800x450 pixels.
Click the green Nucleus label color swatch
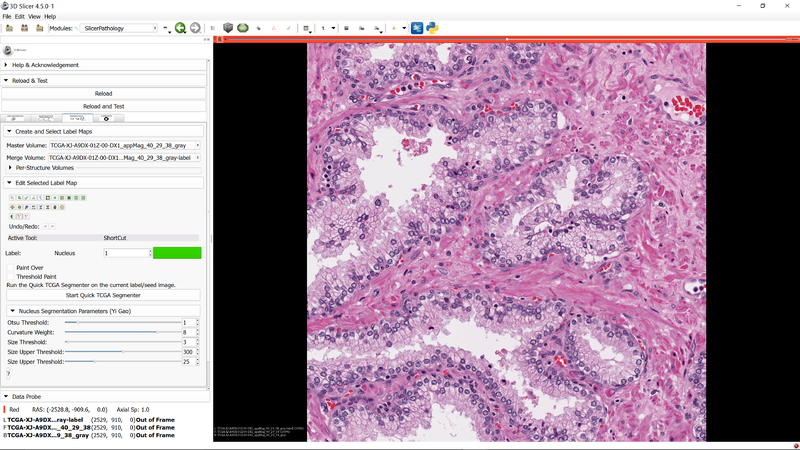[x=176, y=253]
